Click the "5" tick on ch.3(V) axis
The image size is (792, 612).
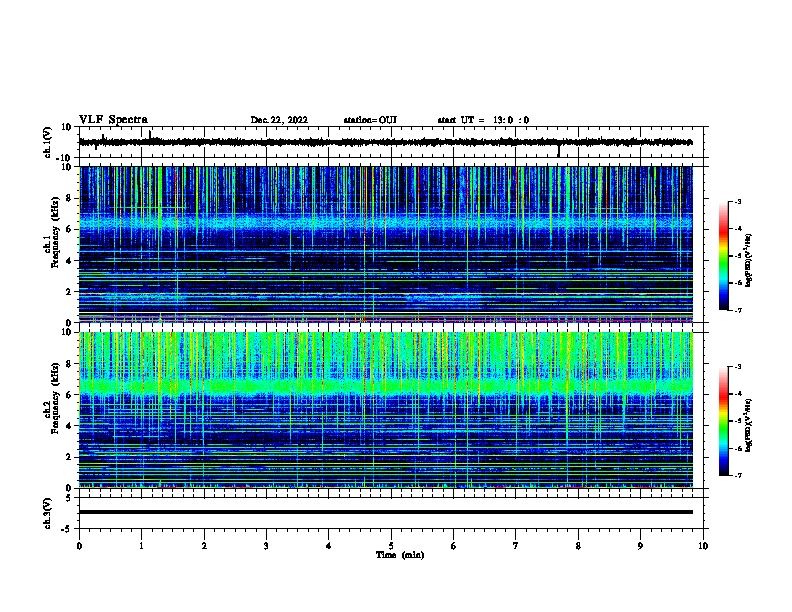(69, 497)
